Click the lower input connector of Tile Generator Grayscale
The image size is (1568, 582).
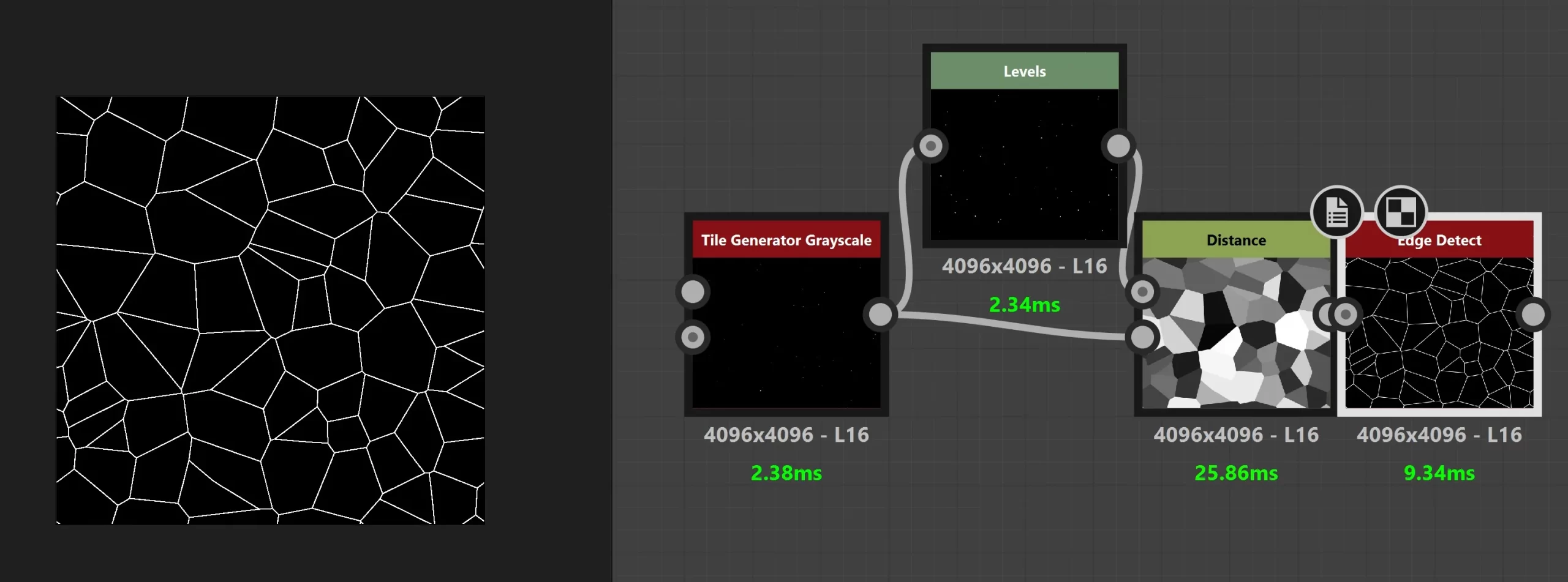coord(693,337)
